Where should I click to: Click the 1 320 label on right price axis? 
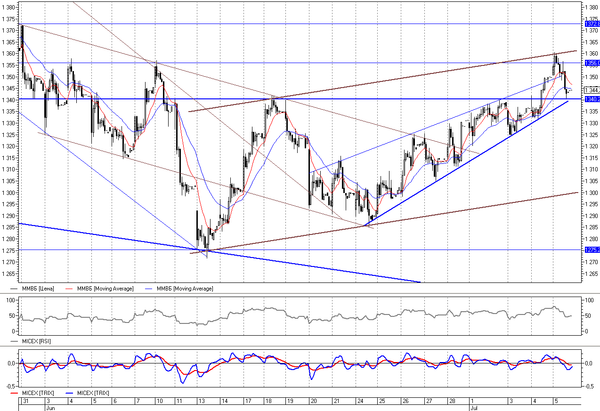tap(592, 146)
